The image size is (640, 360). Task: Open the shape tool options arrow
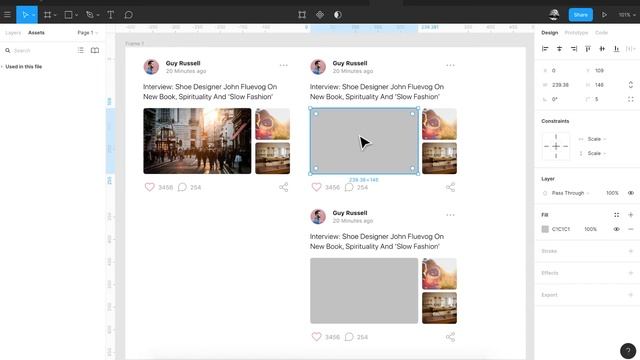[76, 15]
